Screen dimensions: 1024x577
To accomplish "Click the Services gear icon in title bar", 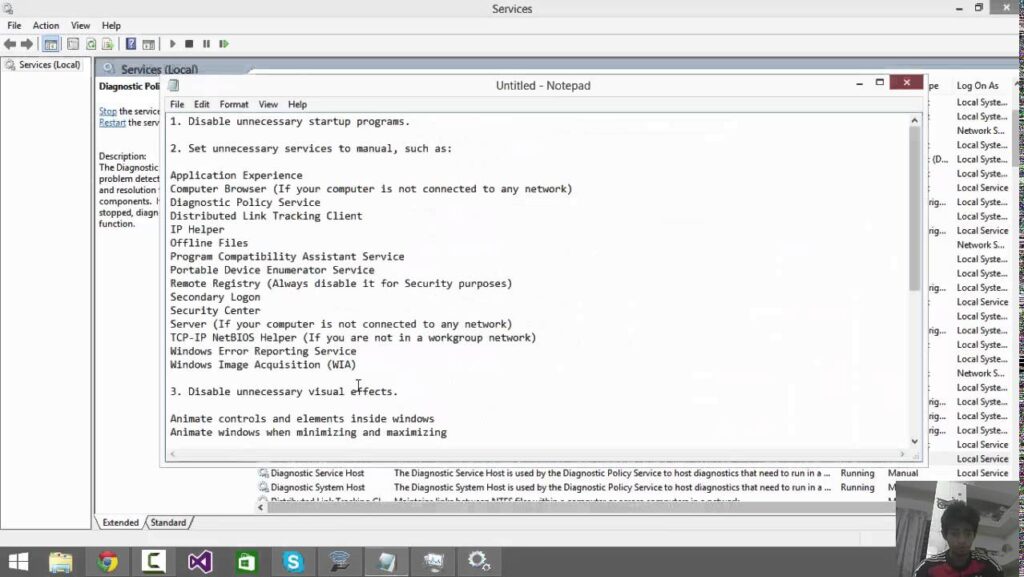I will (8, 8).
